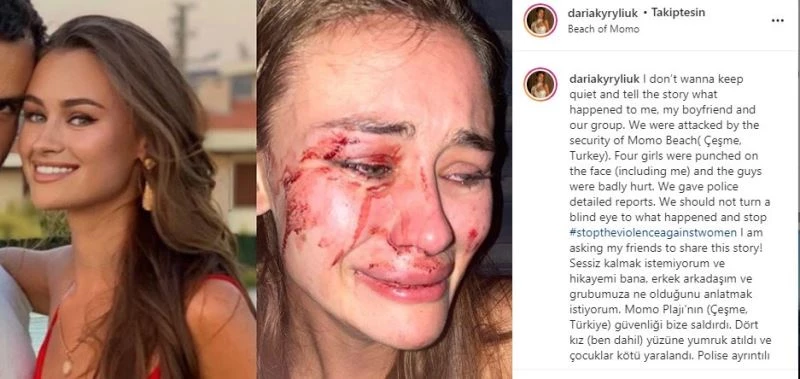
Task: Select the injured face photo in middle
Action: coord(384,189)
